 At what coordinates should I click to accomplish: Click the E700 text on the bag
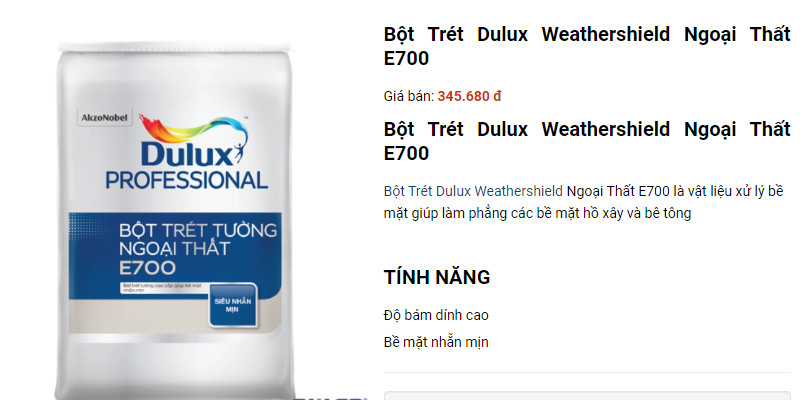(147, 268)
